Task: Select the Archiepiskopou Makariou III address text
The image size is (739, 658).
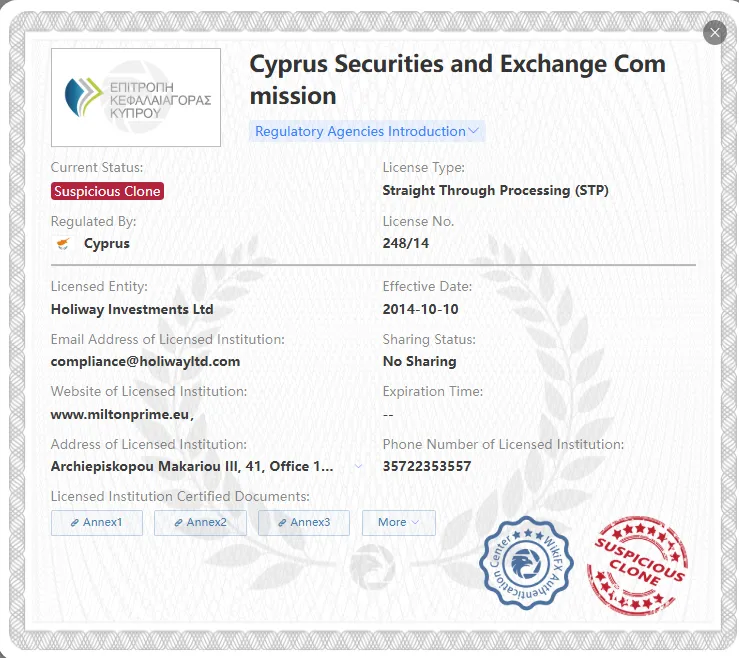Action: point(192,466)
